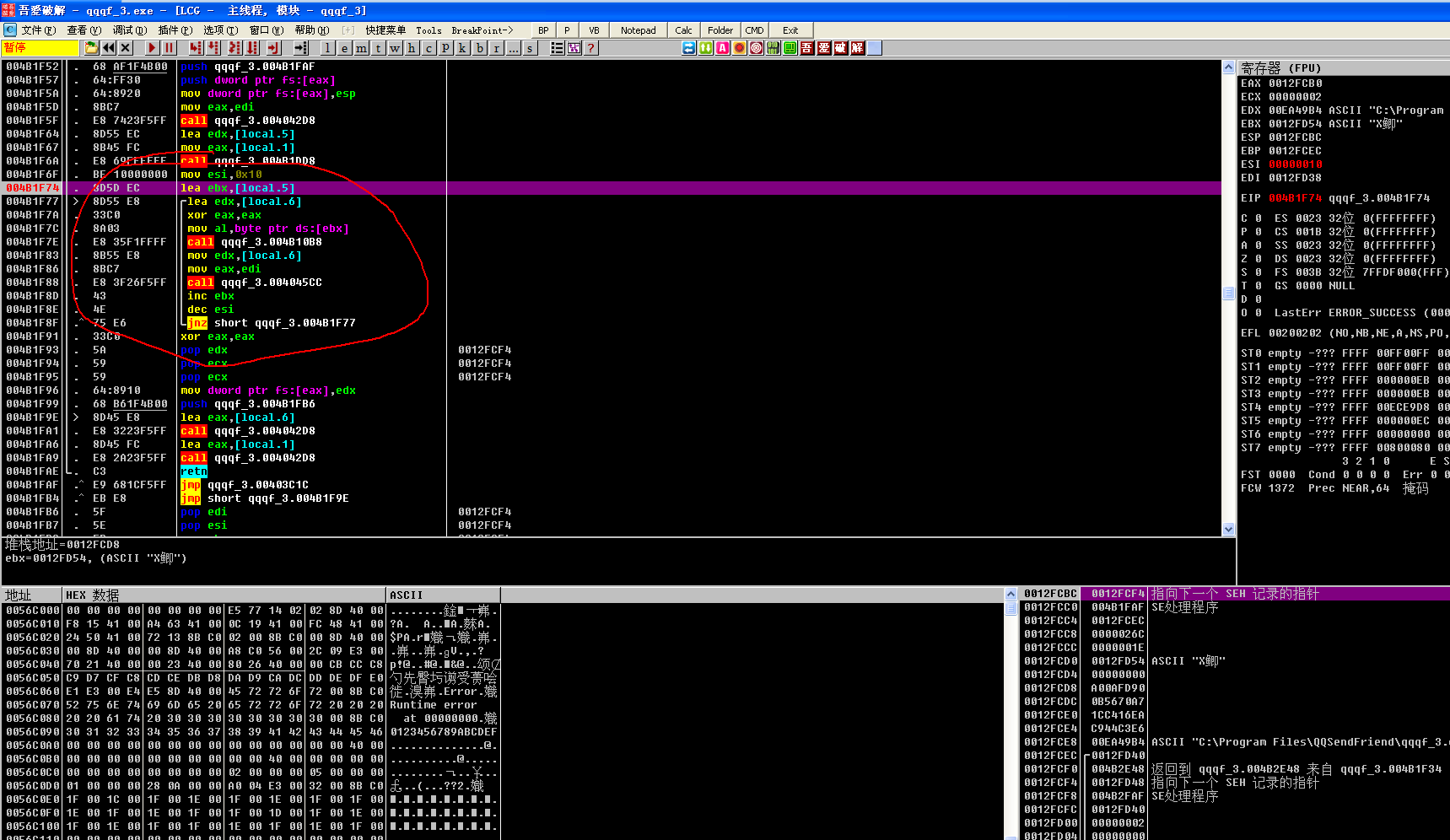Select the 'jnz short qqqf_3.004B1F77' instruction
This screenshot has height=840, width=1450.
(x=271, y=323)
